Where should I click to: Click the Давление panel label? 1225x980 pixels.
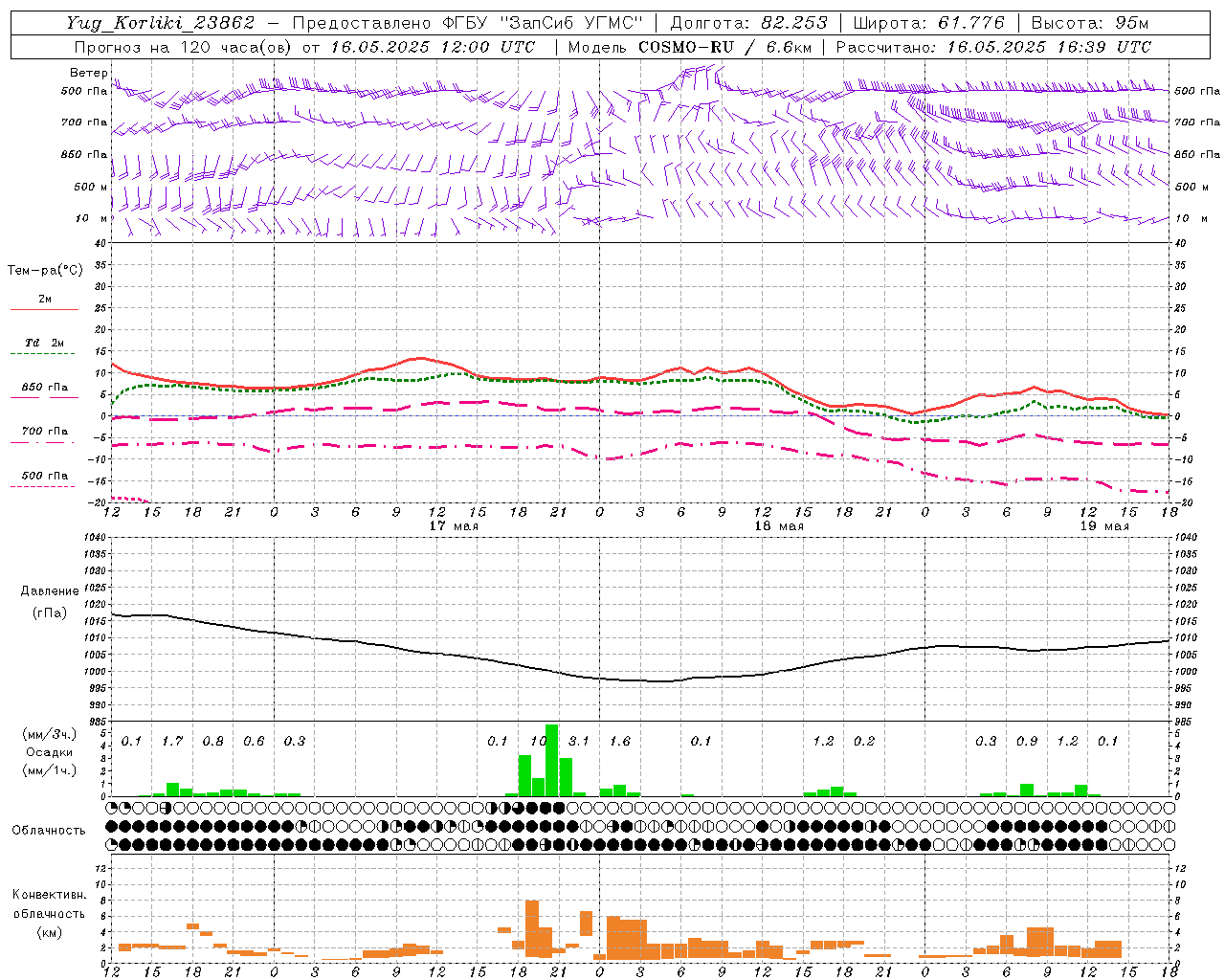point(50,591)
